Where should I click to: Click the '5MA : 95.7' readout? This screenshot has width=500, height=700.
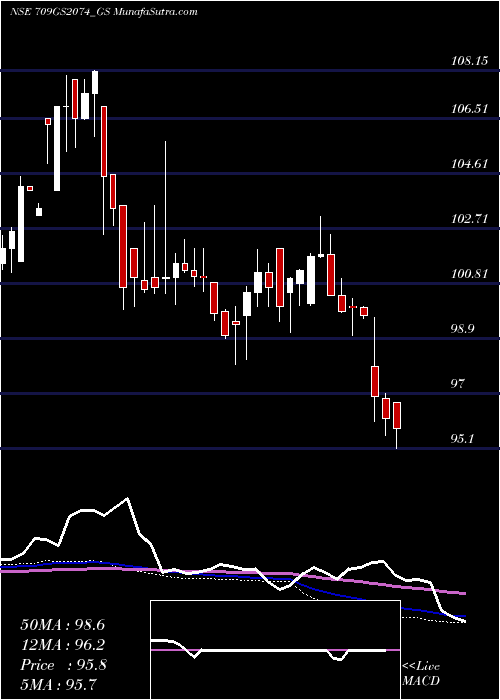(58, 685)
